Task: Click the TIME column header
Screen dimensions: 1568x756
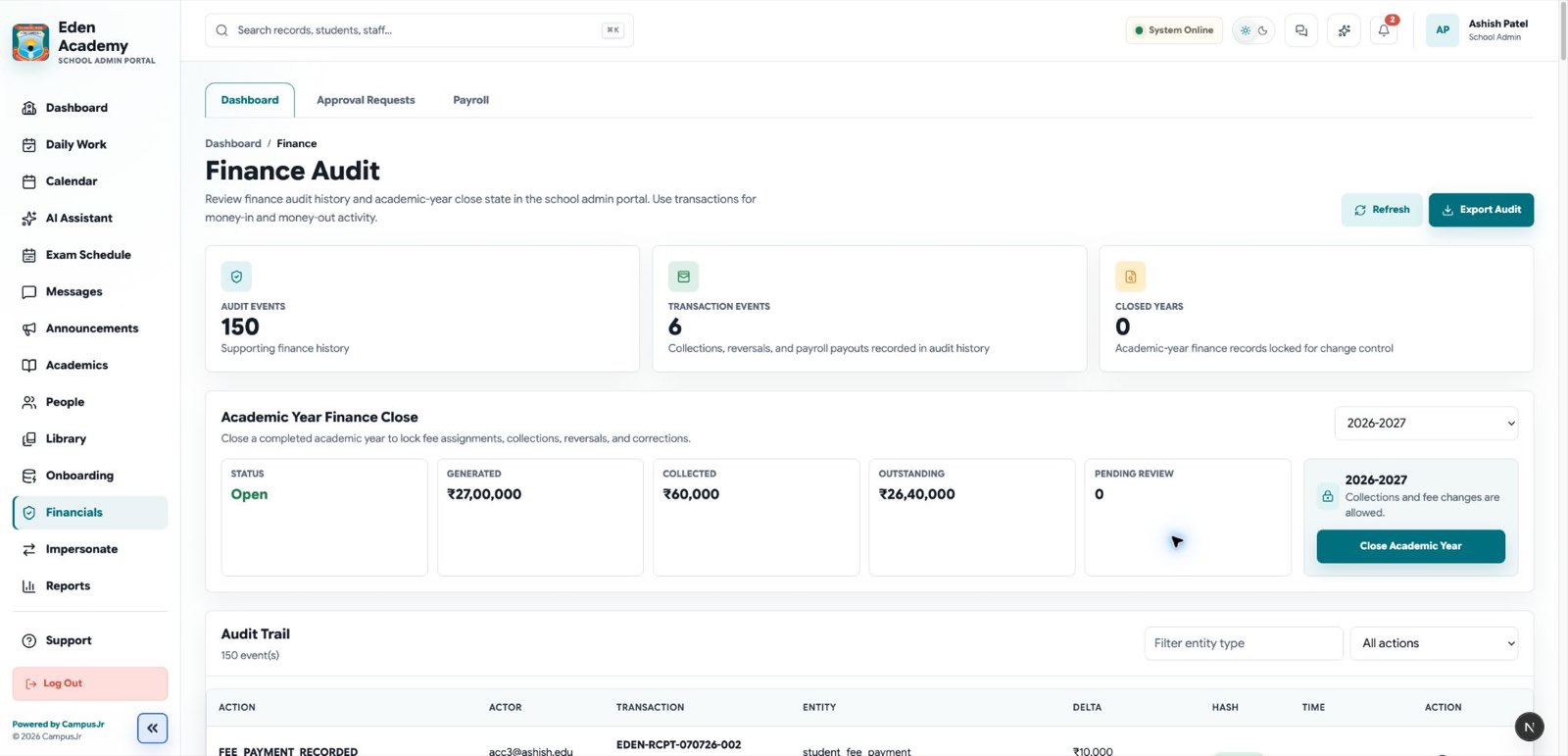Action: (x=1313, y=707)
